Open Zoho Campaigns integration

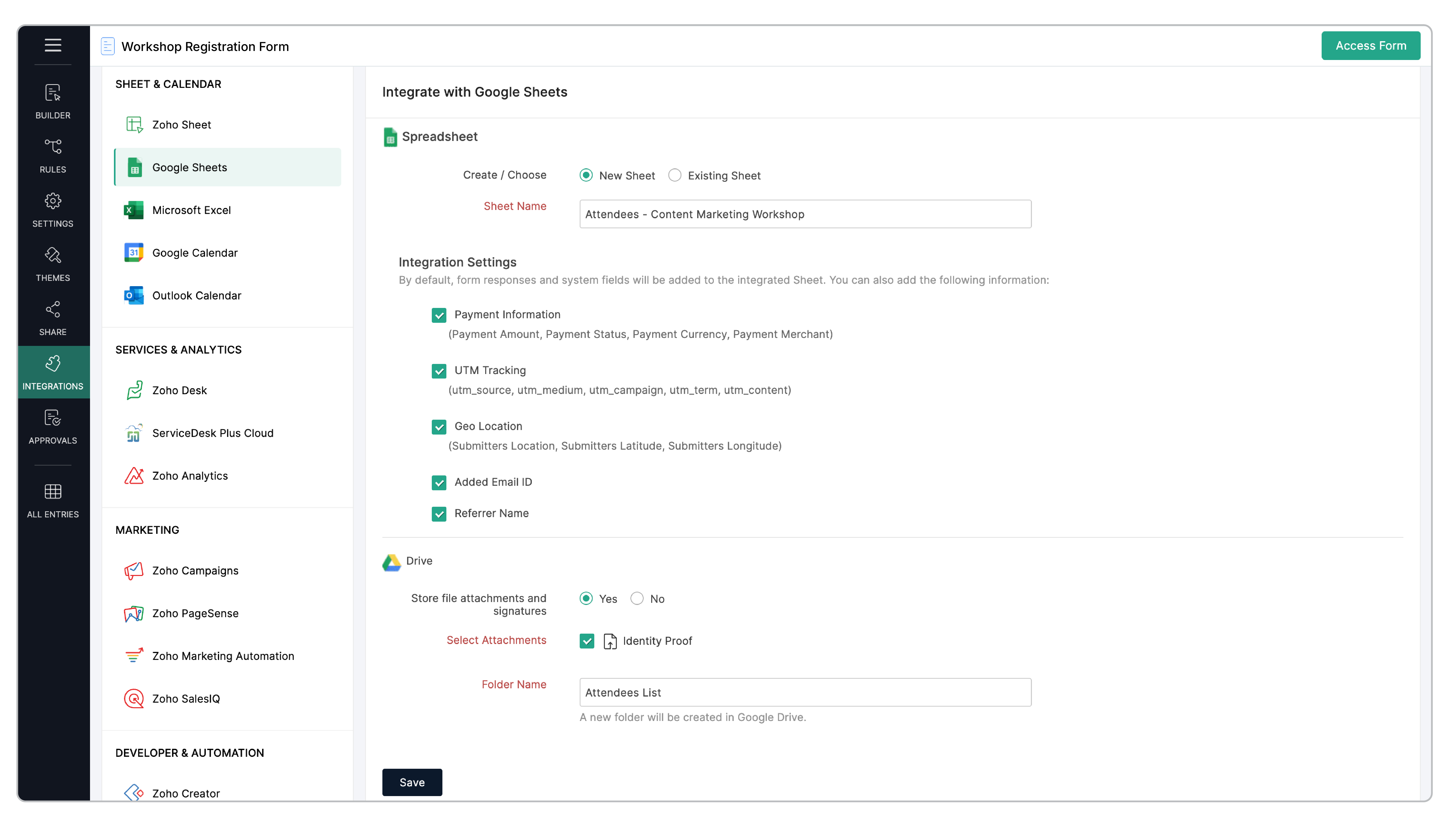(195, 570)
